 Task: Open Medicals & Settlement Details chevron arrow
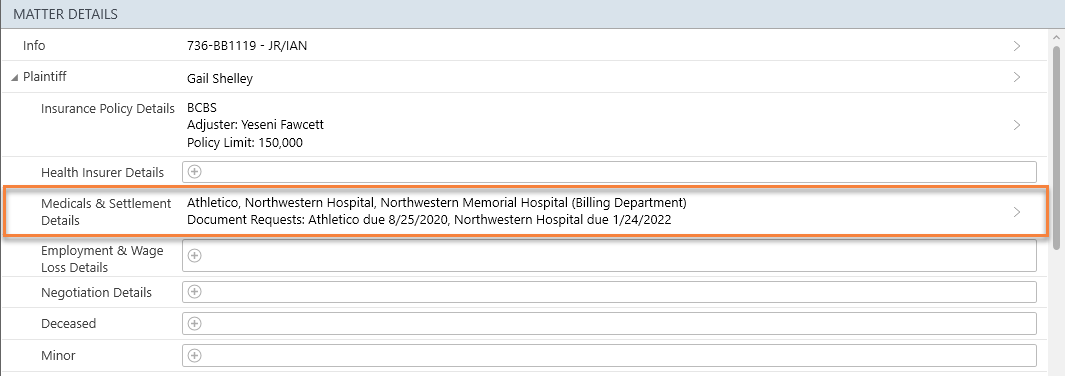tap(1017, 212)
